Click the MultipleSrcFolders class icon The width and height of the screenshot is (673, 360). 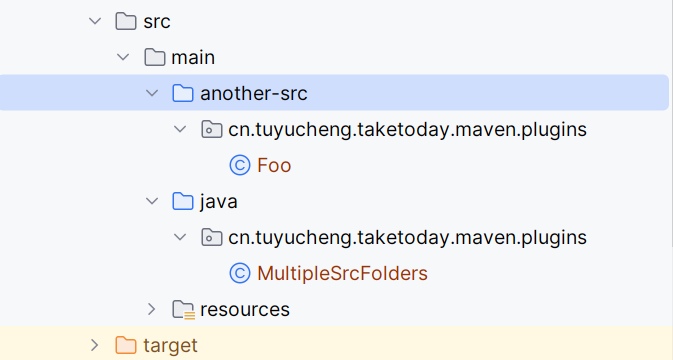[240, 273]
